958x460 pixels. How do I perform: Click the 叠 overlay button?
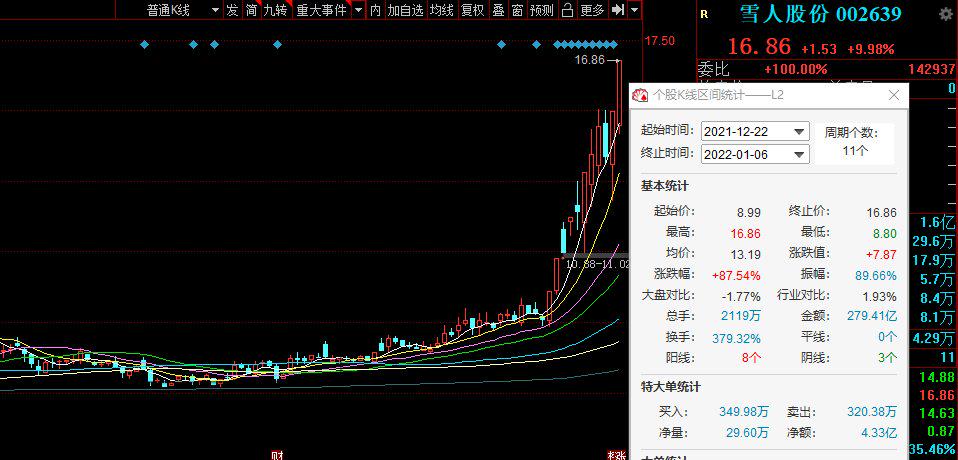pos(499,10)
